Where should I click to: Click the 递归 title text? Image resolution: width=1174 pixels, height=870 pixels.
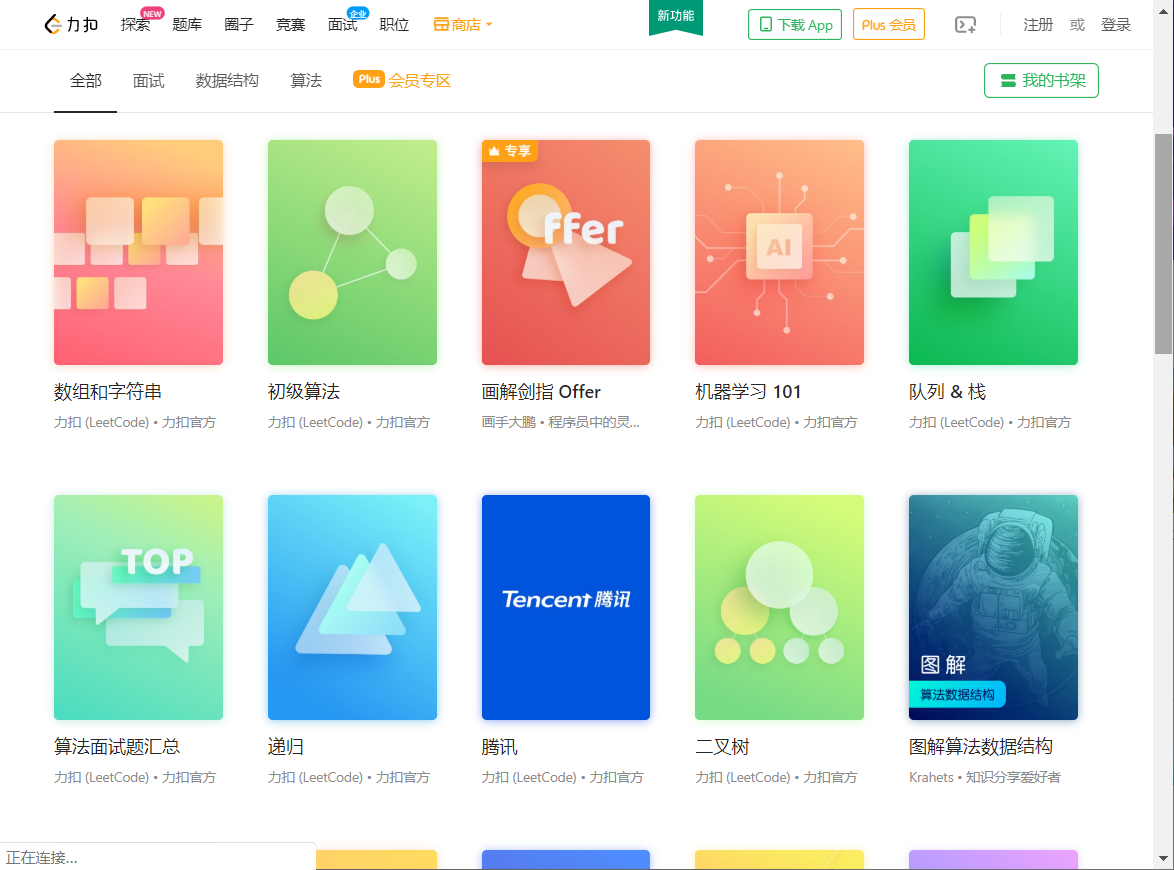coord(286,746)
